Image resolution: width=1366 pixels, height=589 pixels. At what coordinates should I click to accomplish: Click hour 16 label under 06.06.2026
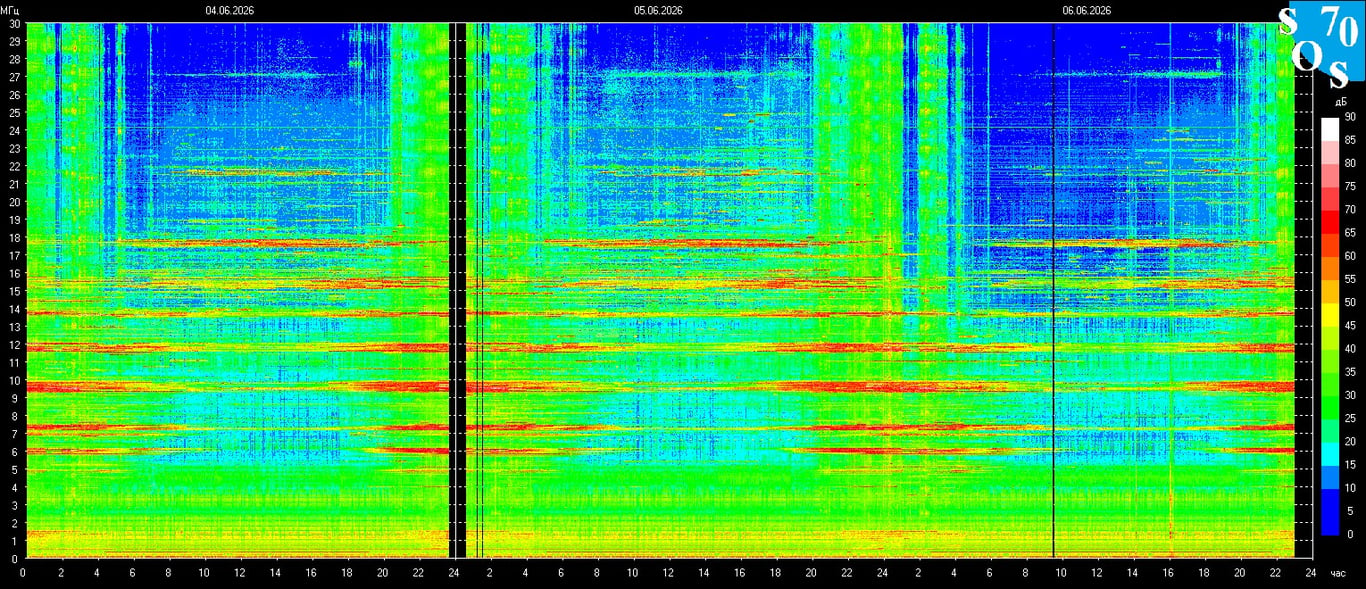1168,573
